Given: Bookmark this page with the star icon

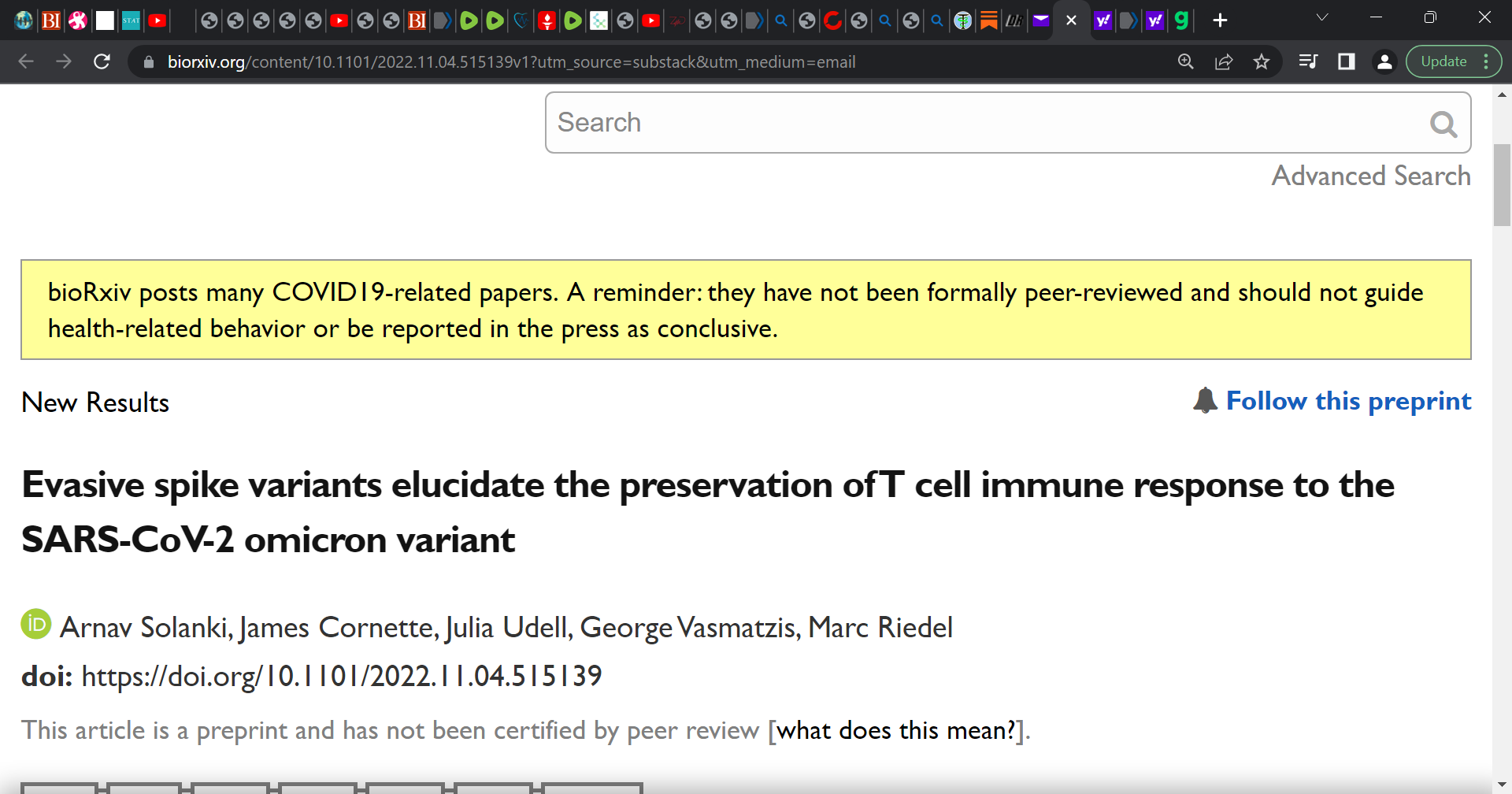Looking at the screenshot, I should click(1262, 61).
